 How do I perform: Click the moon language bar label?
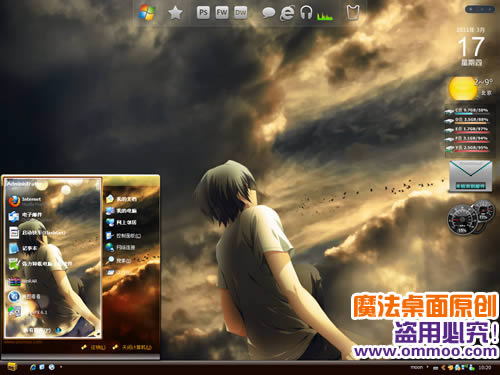click(417, 367)
